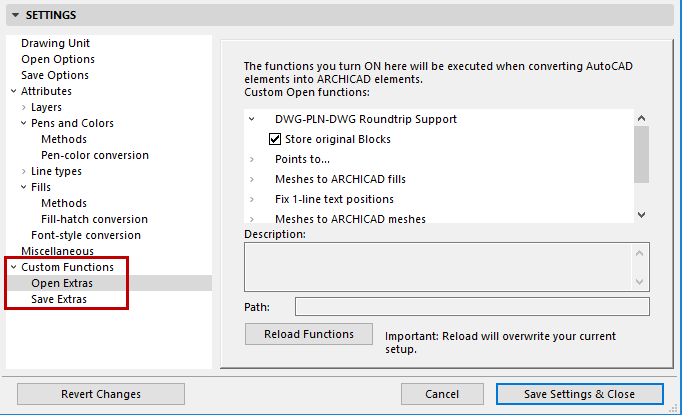Viewport: 682px width, 415px height.
Task: Toggle Store original Blocks checkbox
Action: tap(276, 139)
